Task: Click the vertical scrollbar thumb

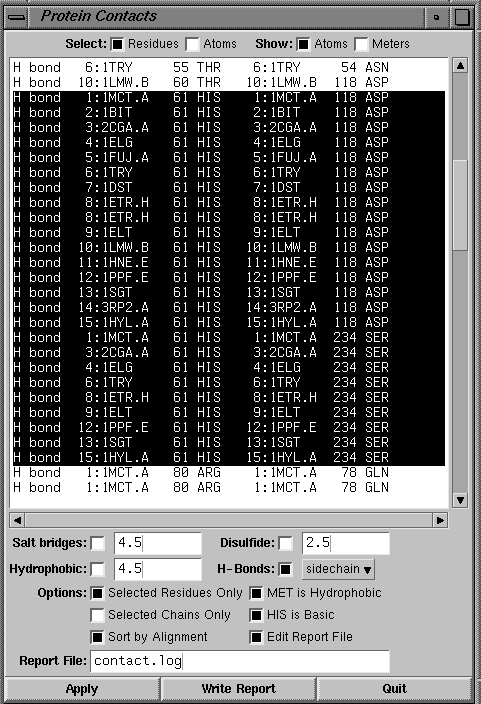Action: point(460,205)
